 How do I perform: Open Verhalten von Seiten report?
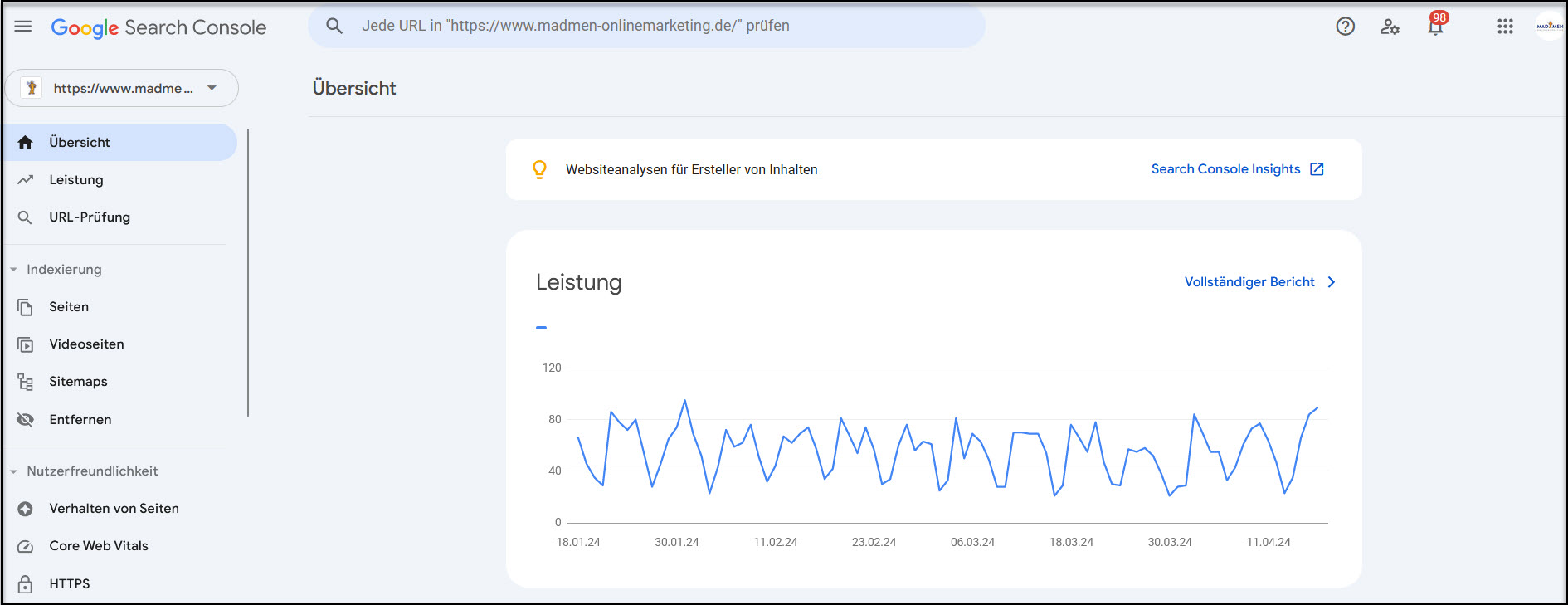point(114,509)
